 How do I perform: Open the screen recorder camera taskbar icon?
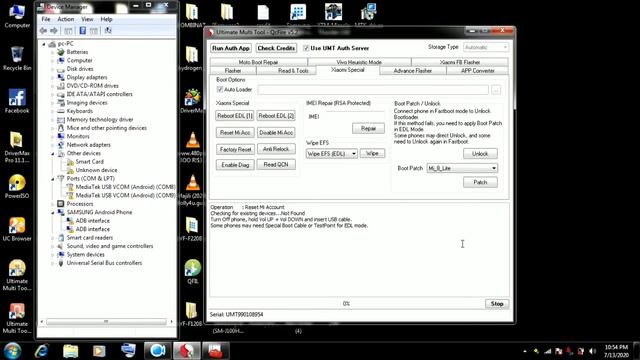pyautogui.click(x=158, y=351)
